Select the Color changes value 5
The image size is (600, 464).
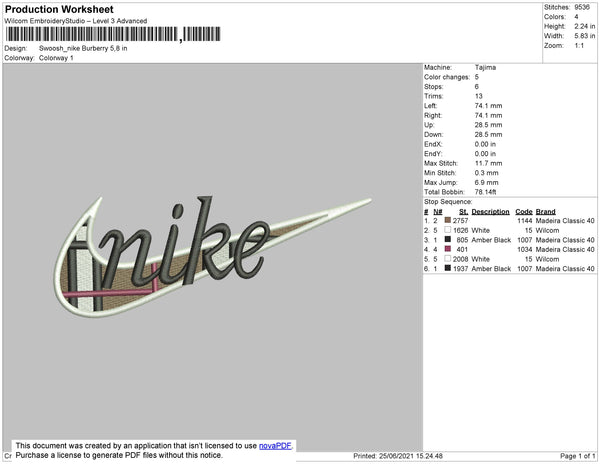coord(477,77)
